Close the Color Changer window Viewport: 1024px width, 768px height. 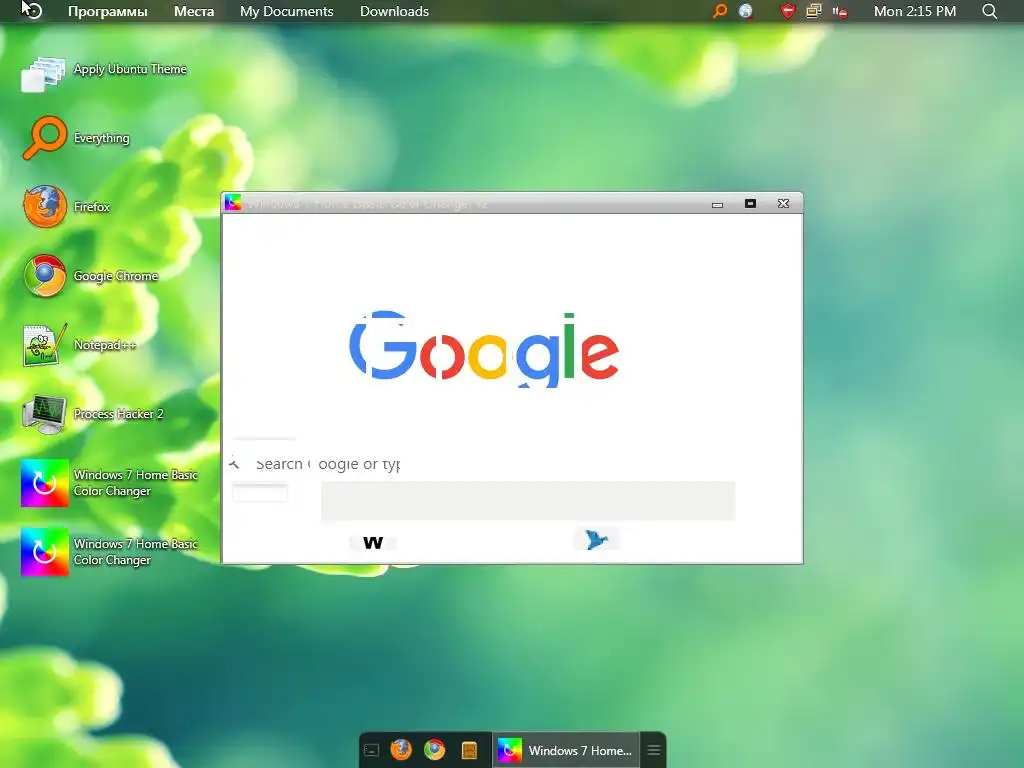(x=784, y=204)
